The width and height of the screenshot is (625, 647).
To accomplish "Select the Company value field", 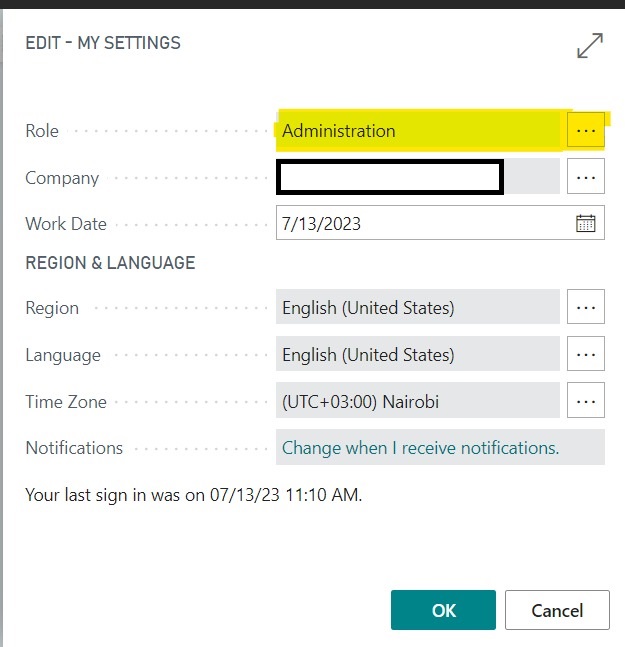I will (x=418, y=177).
